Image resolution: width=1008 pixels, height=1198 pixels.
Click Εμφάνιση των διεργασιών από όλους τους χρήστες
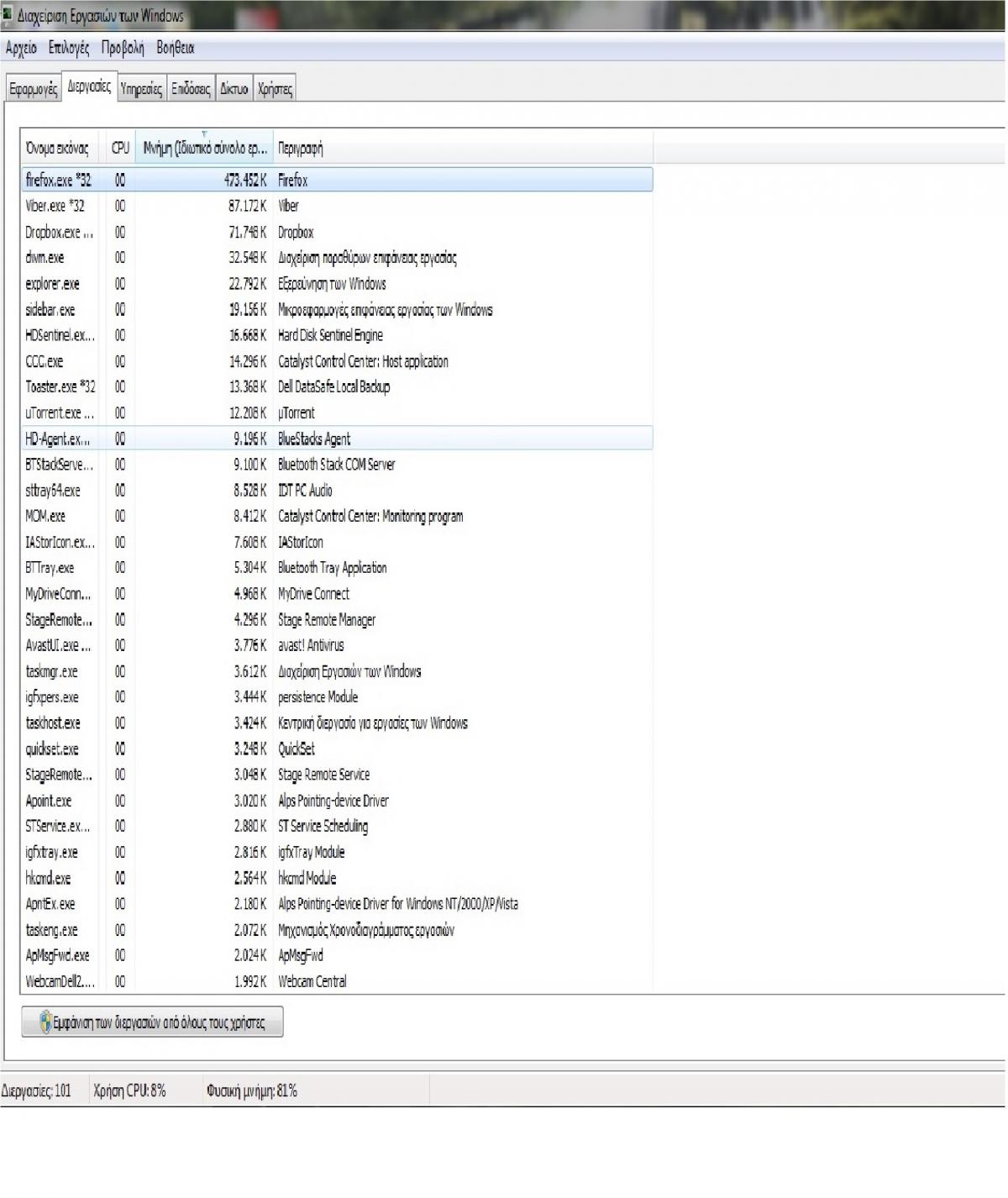152,1022
